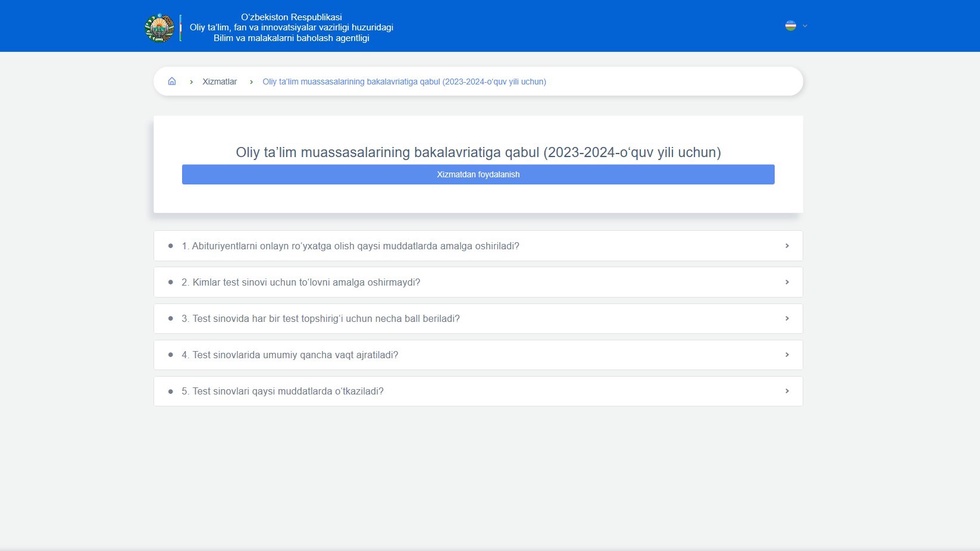Open the language selector dropdown arrow

point(804,26)
